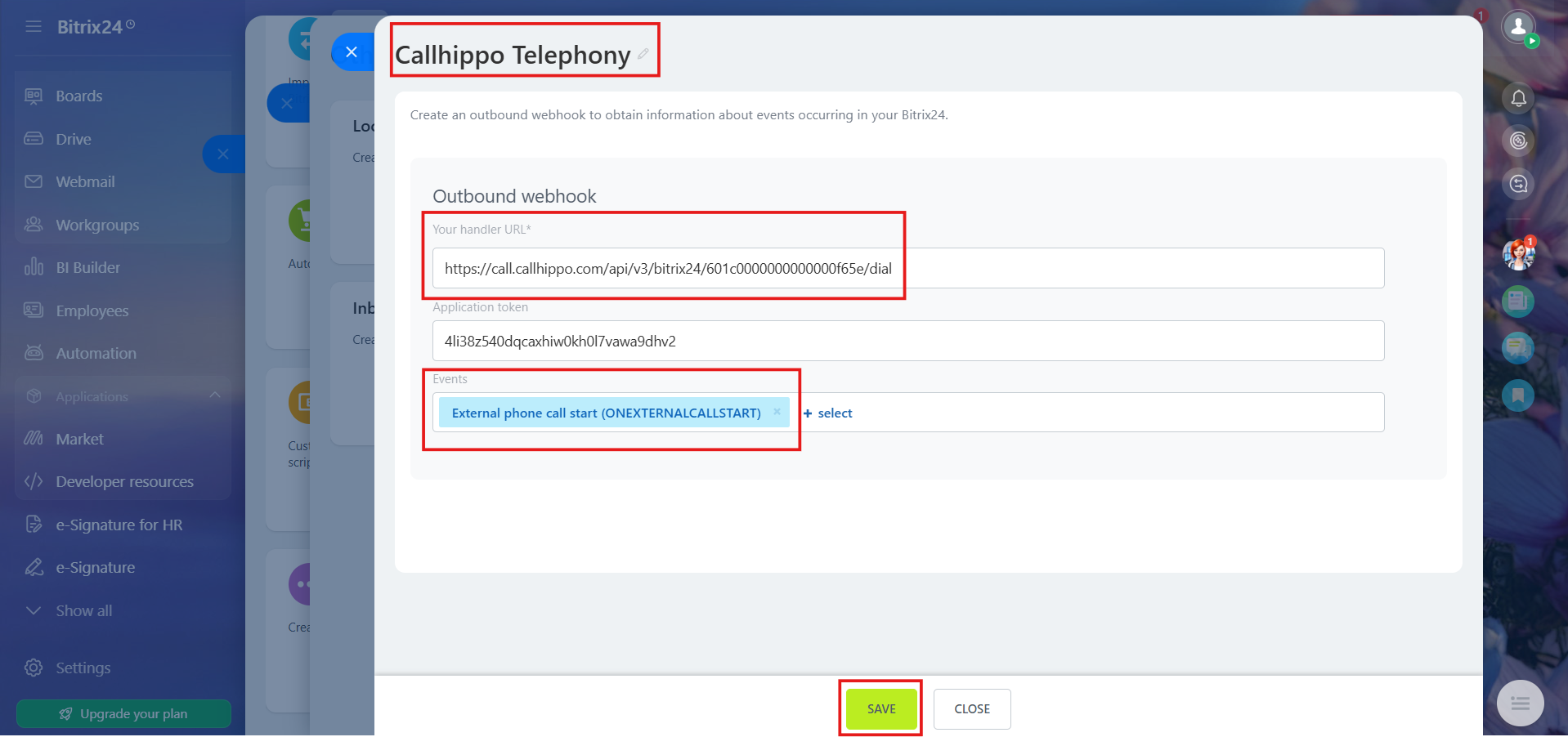Click the Events input area
This screenshot has height=737, width=1568.
tap(908, 413)
